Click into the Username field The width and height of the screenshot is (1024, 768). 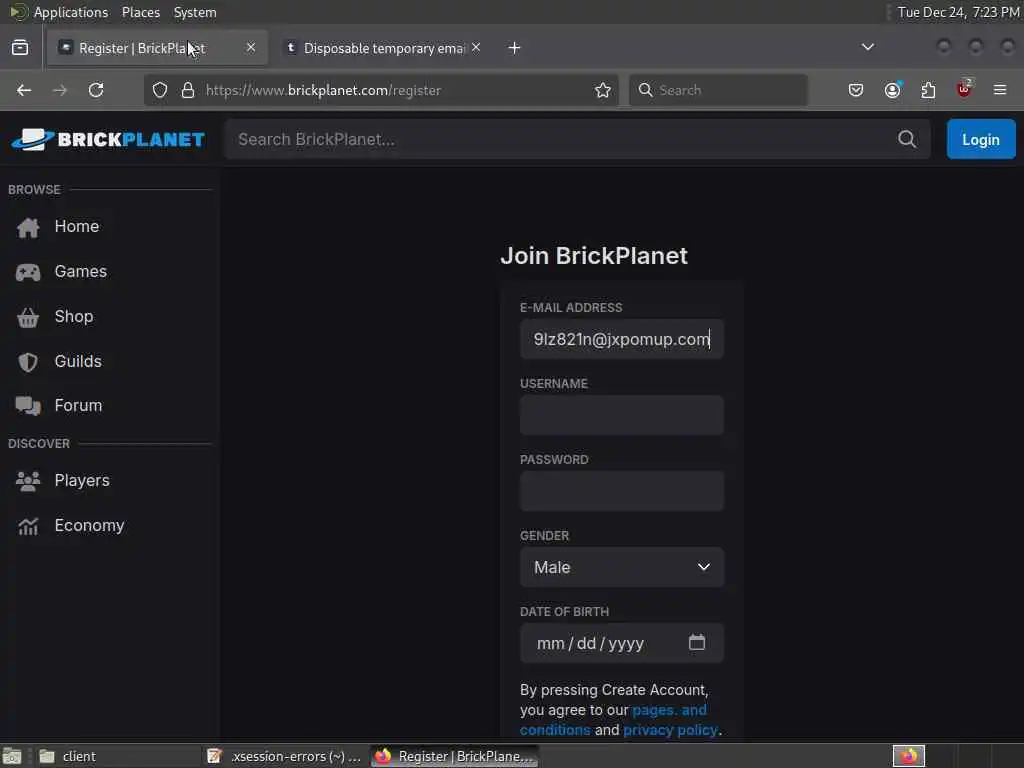[622, 415]
